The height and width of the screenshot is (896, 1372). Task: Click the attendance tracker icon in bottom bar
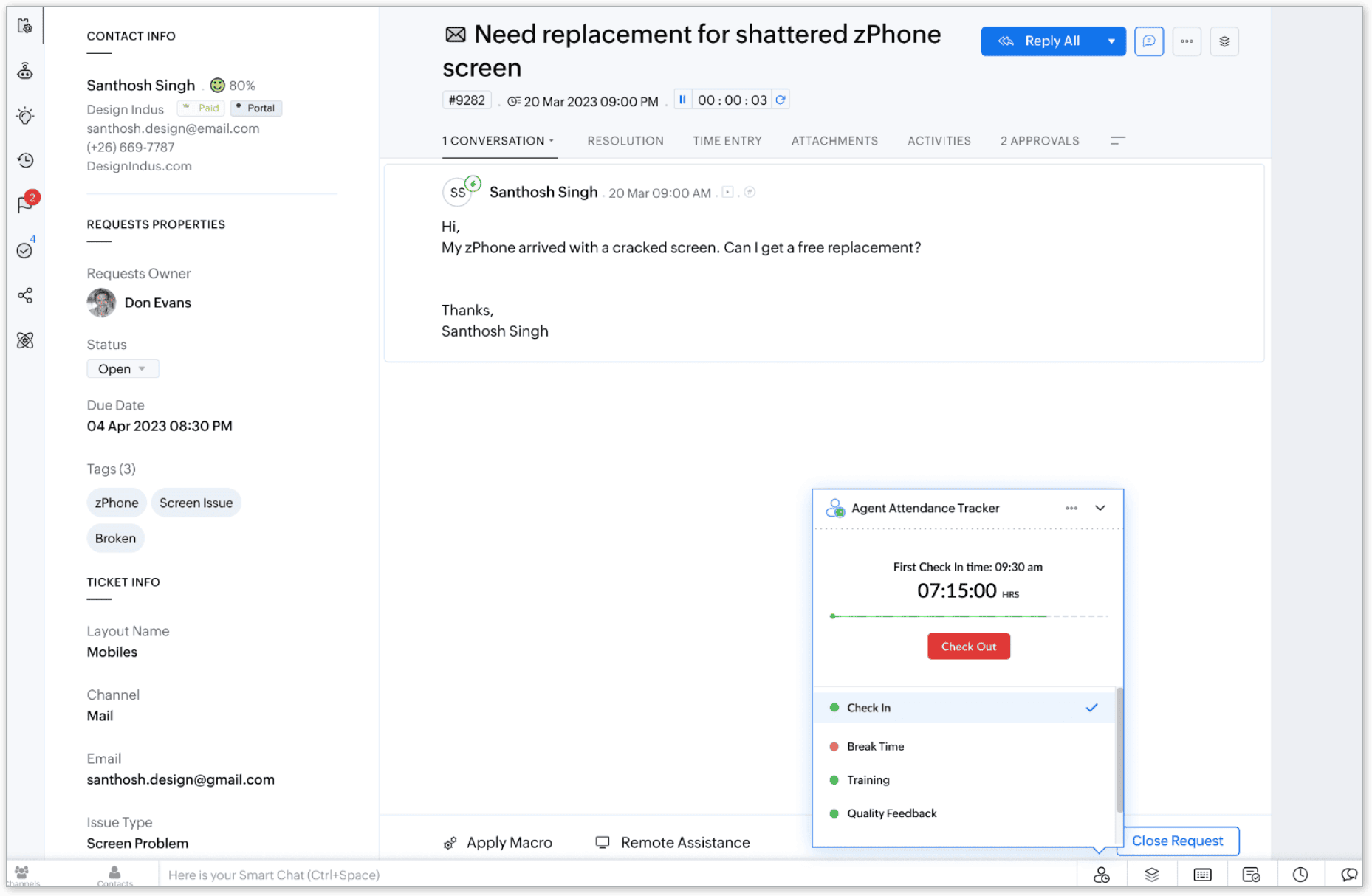1102,875
